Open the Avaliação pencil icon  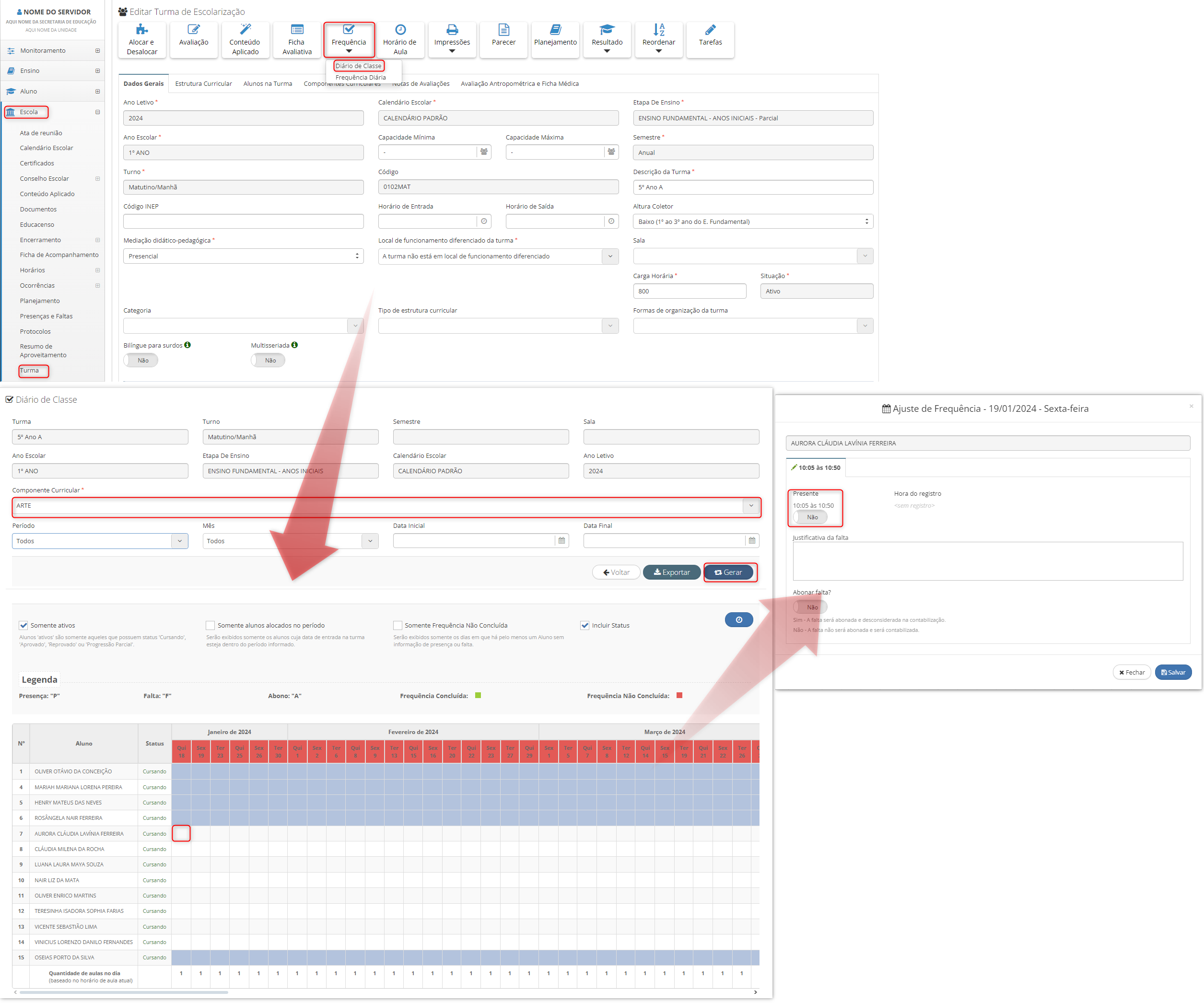coord(194,30)
